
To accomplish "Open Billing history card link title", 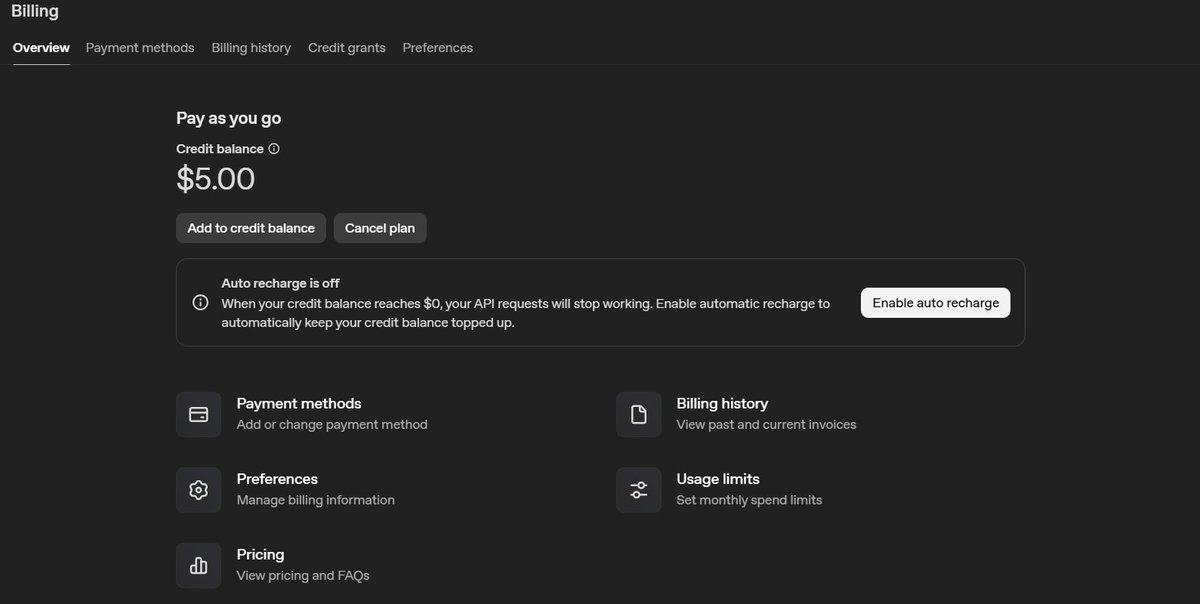I will 722,404.
